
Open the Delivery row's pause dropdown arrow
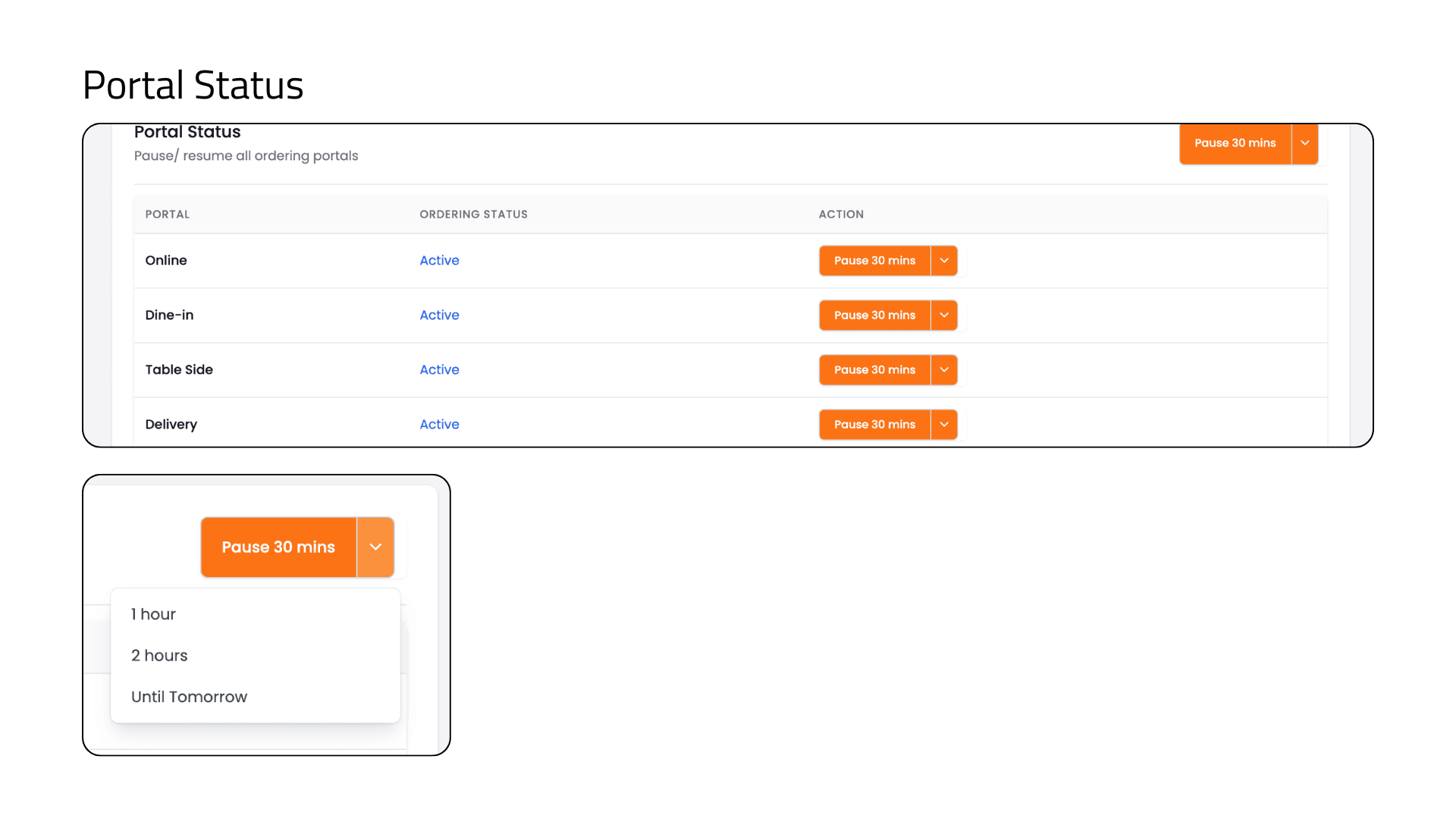944,424
